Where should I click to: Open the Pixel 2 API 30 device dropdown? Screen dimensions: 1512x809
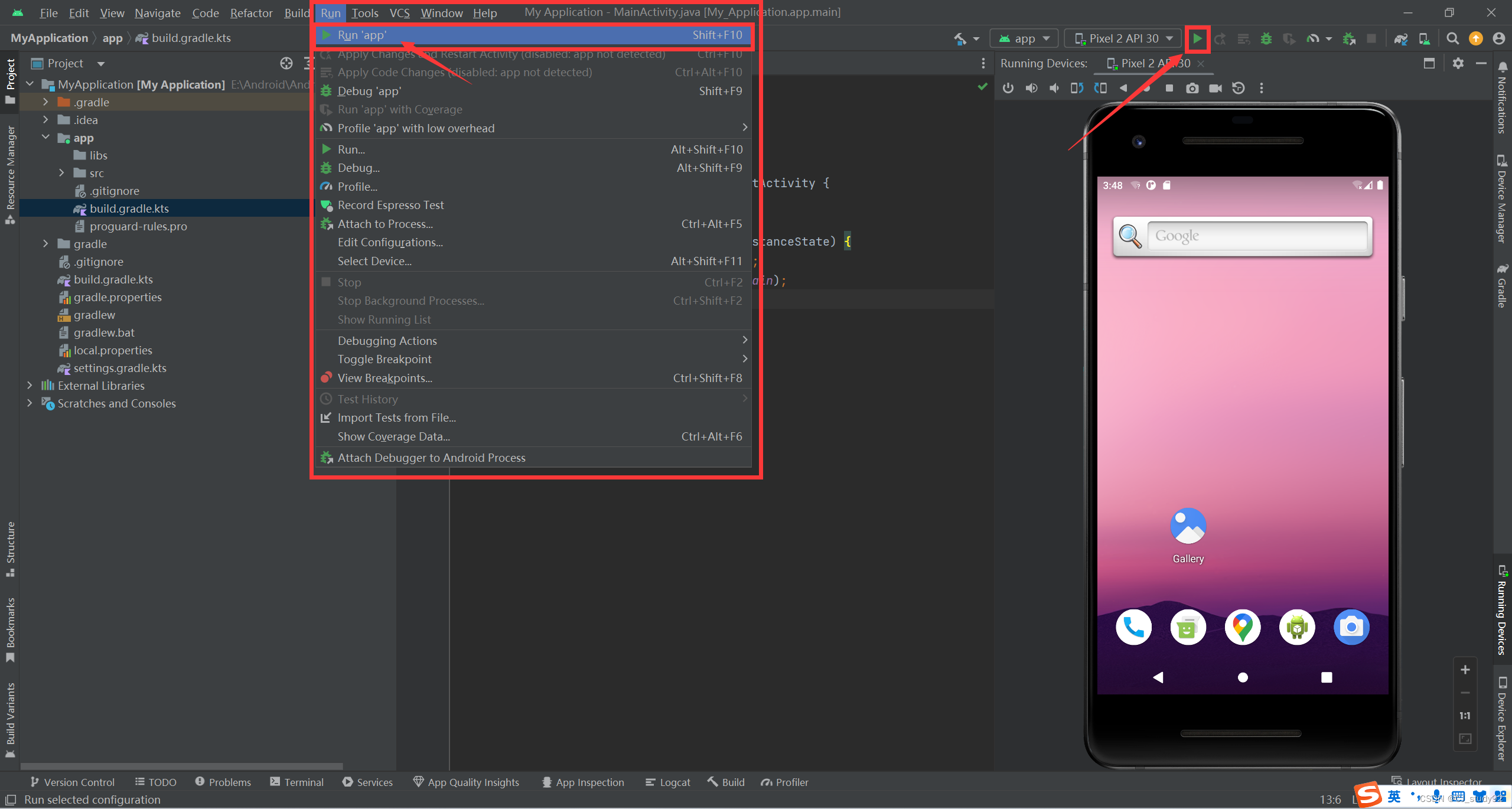point(1123,39)
